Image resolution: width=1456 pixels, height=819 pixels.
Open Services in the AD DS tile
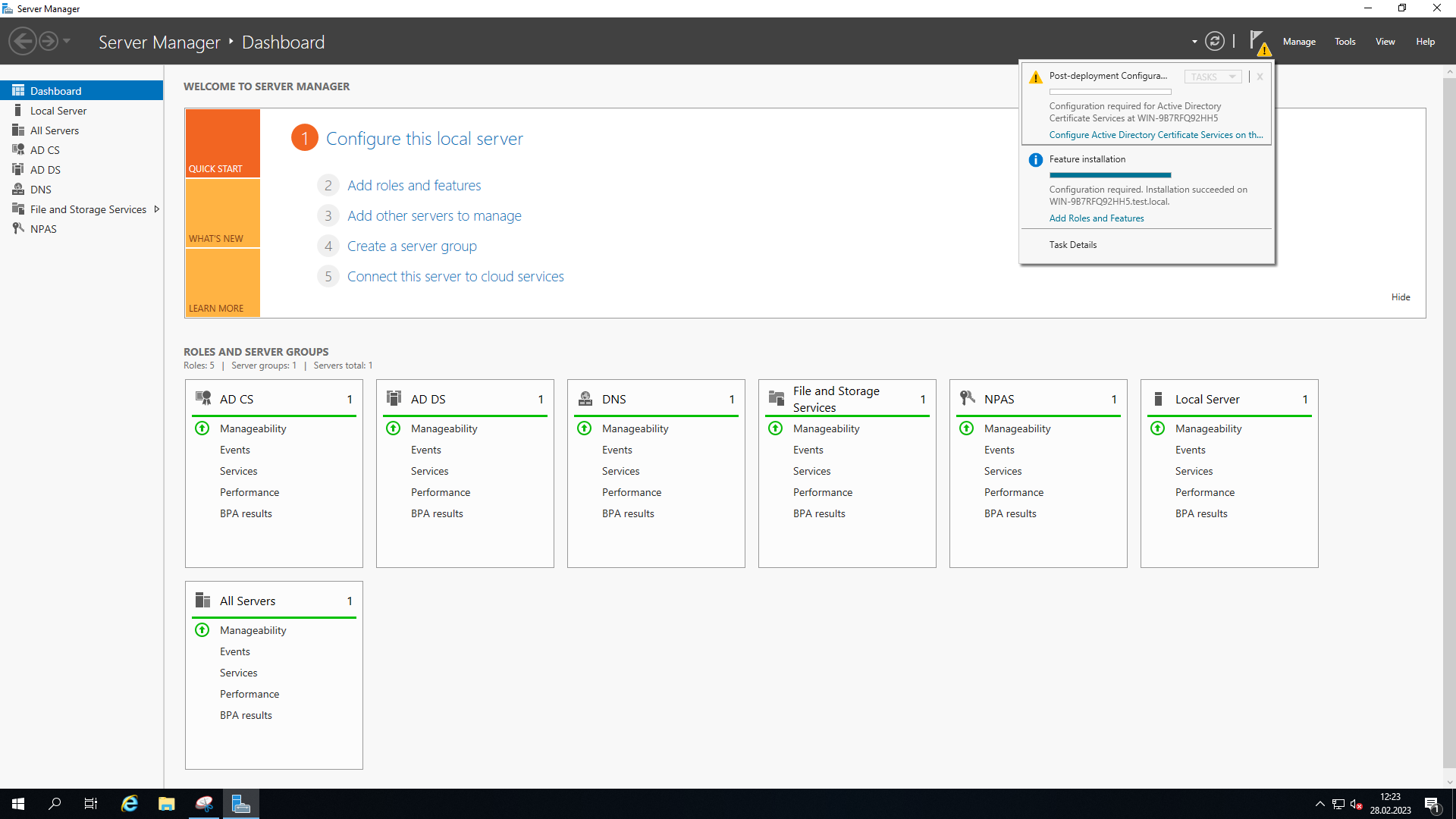430,471
